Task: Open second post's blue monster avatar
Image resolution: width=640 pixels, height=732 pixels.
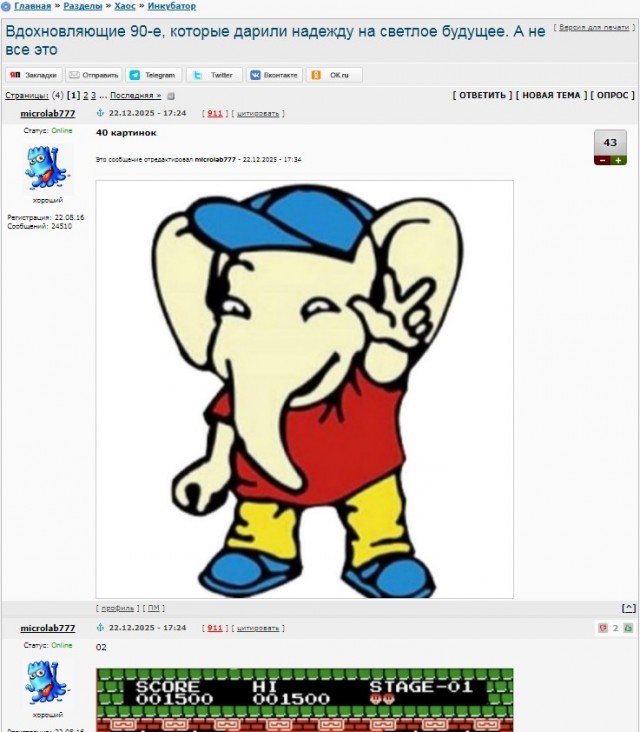Action: click(47, 683)
